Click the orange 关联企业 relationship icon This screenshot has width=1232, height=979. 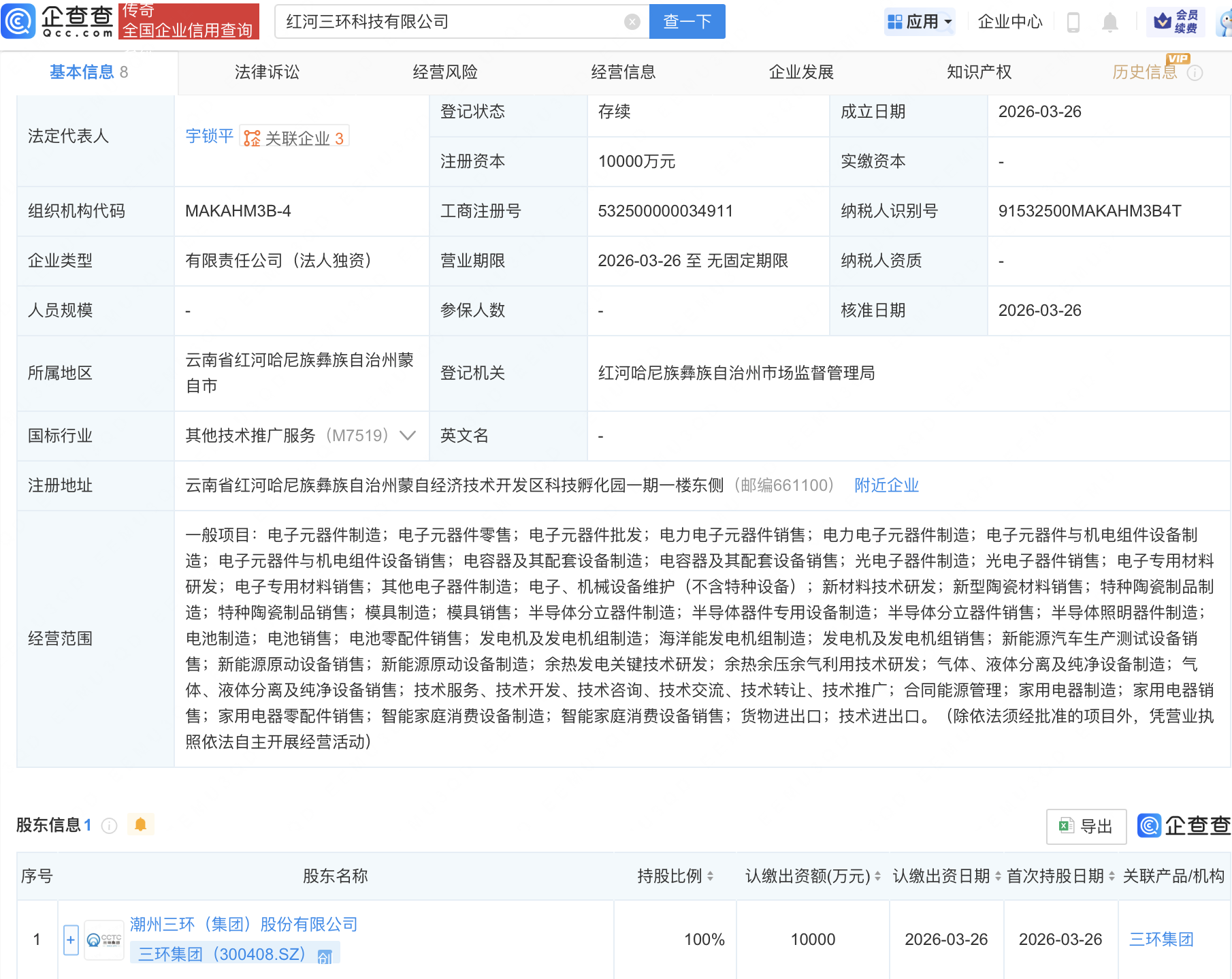pos(251,138)
